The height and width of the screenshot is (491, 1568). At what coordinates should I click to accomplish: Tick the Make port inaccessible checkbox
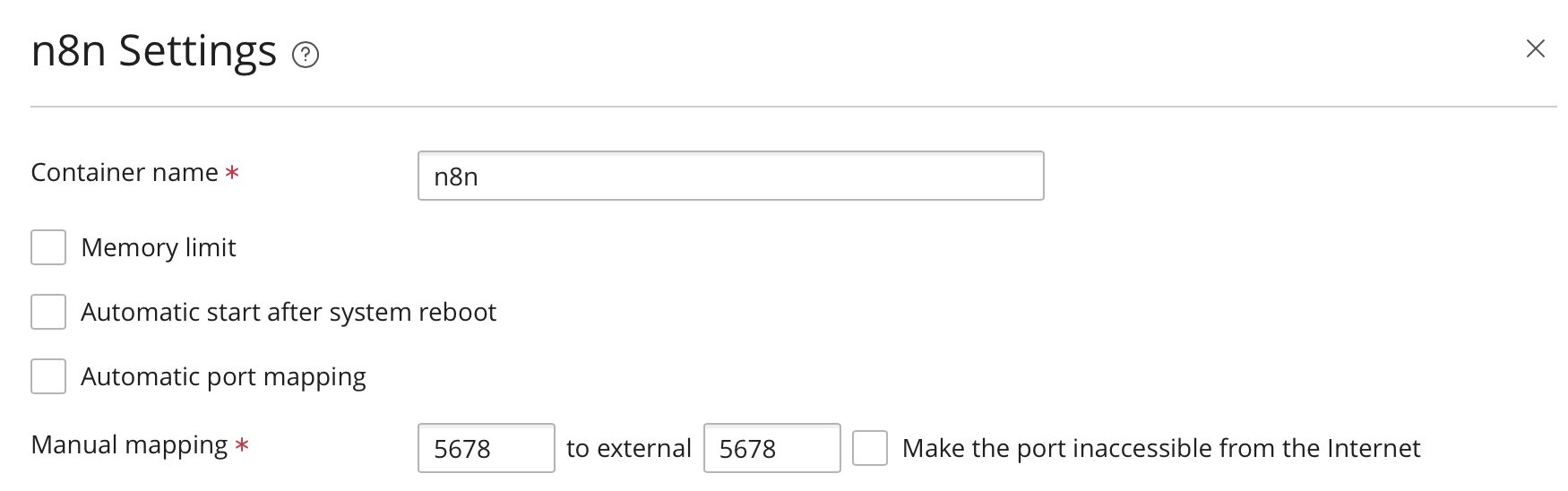tap(869, 448)
